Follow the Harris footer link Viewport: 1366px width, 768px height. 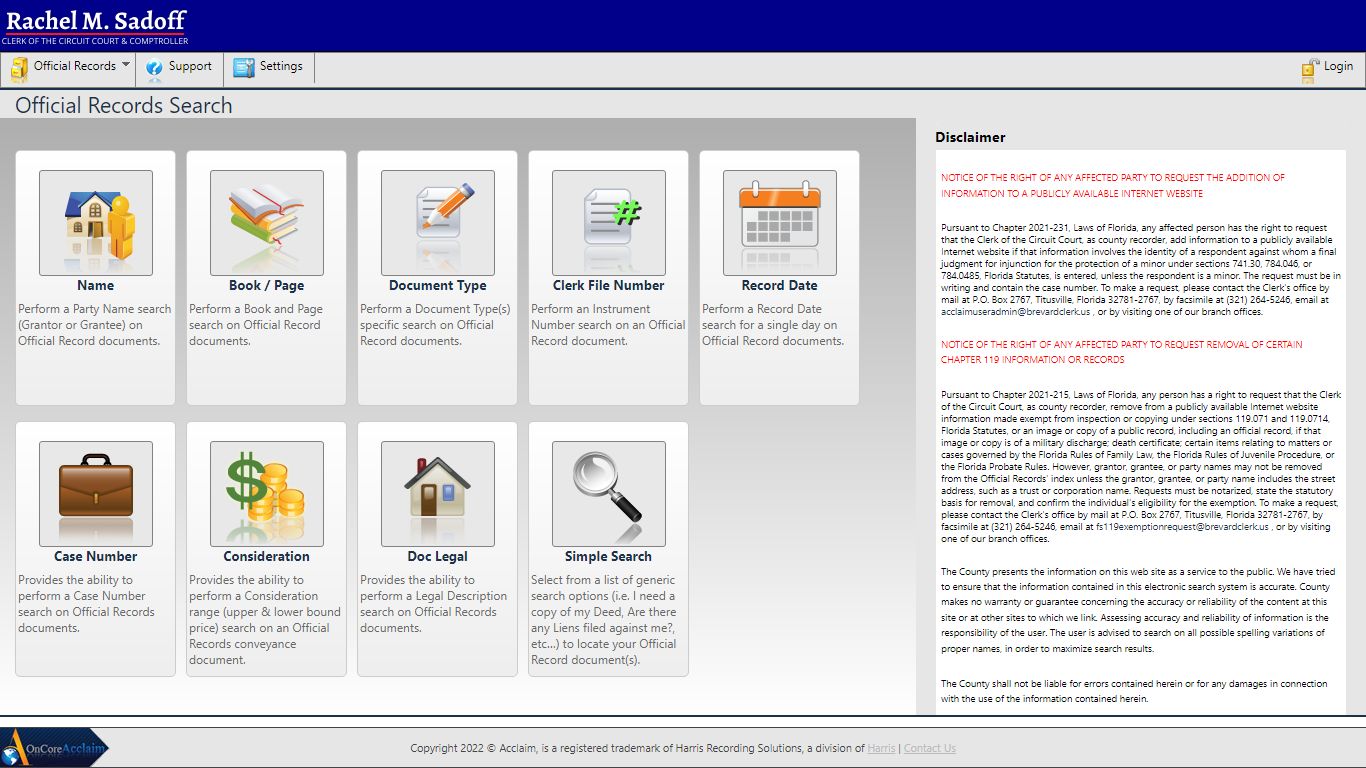point(881,748)
